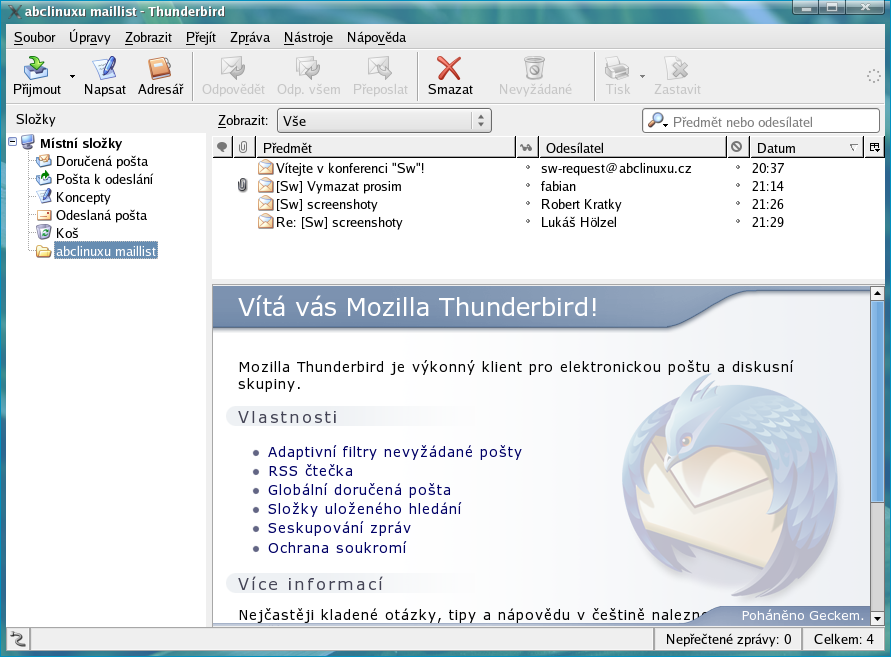The height and width of the screenshot is (657, 891).
Task: Sort by the read-status glasses column header
Action: (526, 148)
